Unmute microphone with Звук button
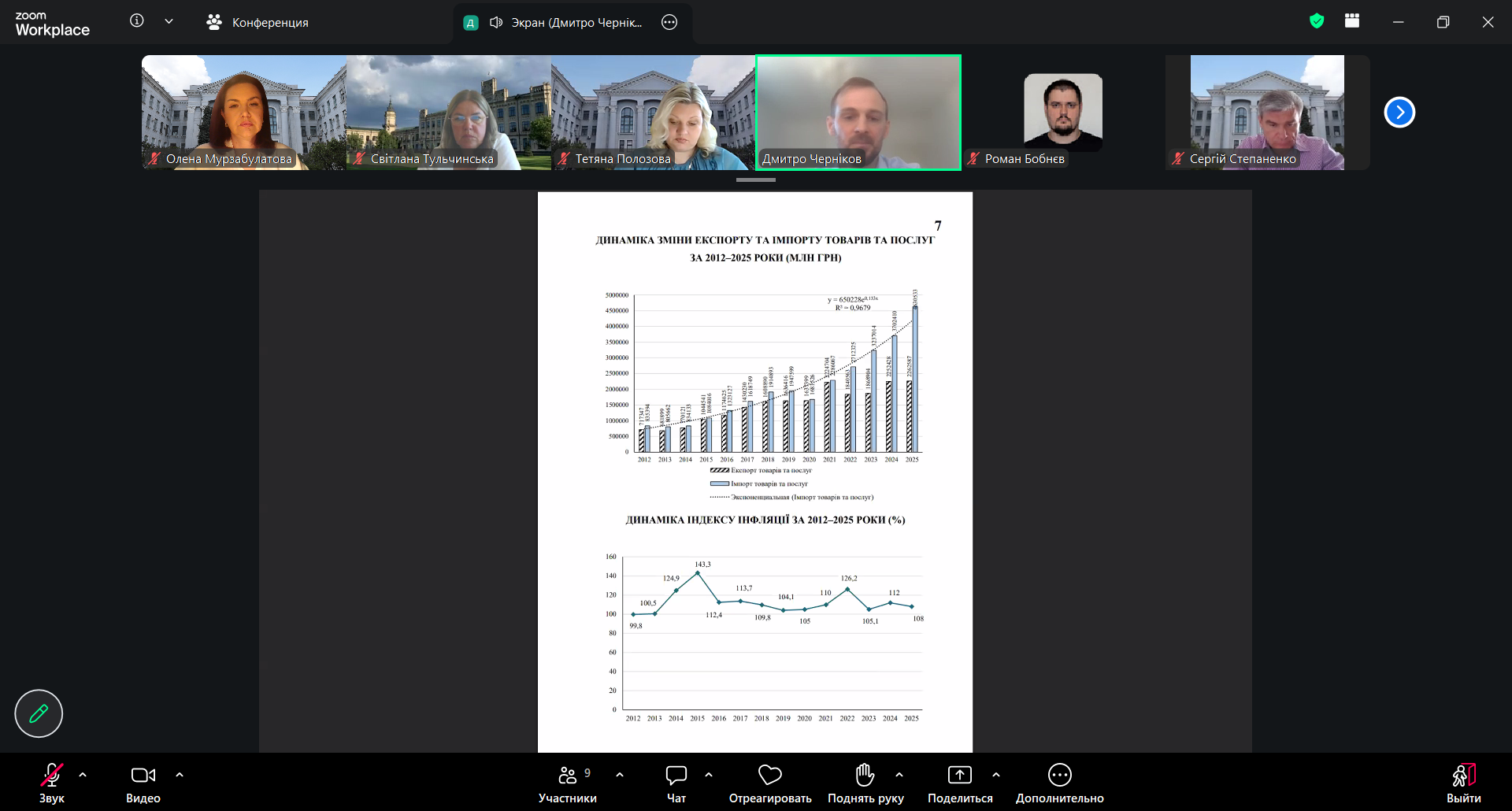The width and height of the screenshot is (1512, 811). 52,783
